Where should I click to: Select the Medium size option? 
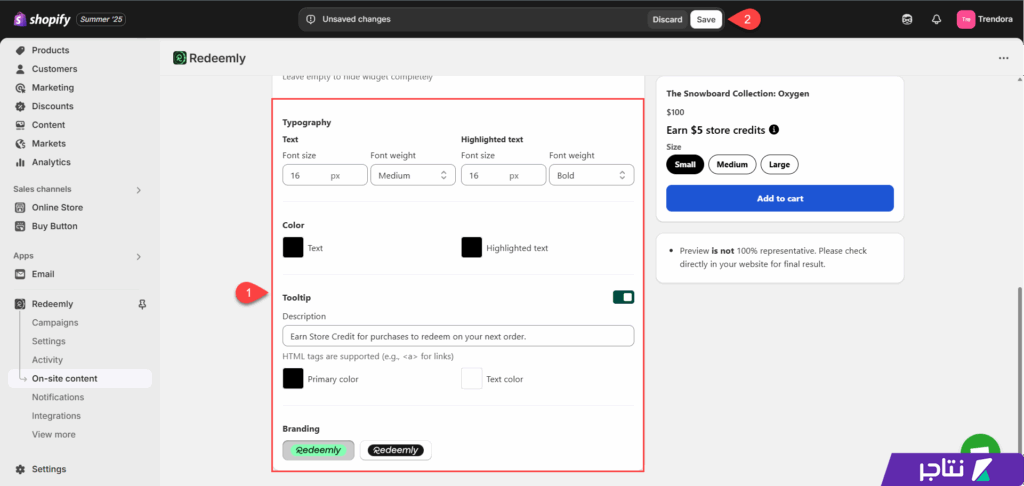click(x=732, y=165)
